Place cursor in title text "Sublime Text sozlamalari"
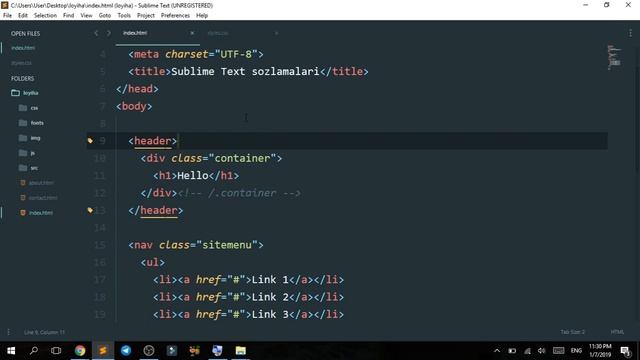The height and width of the screenshot is (360, 640). pyautogui.click(x=245, y=71)
